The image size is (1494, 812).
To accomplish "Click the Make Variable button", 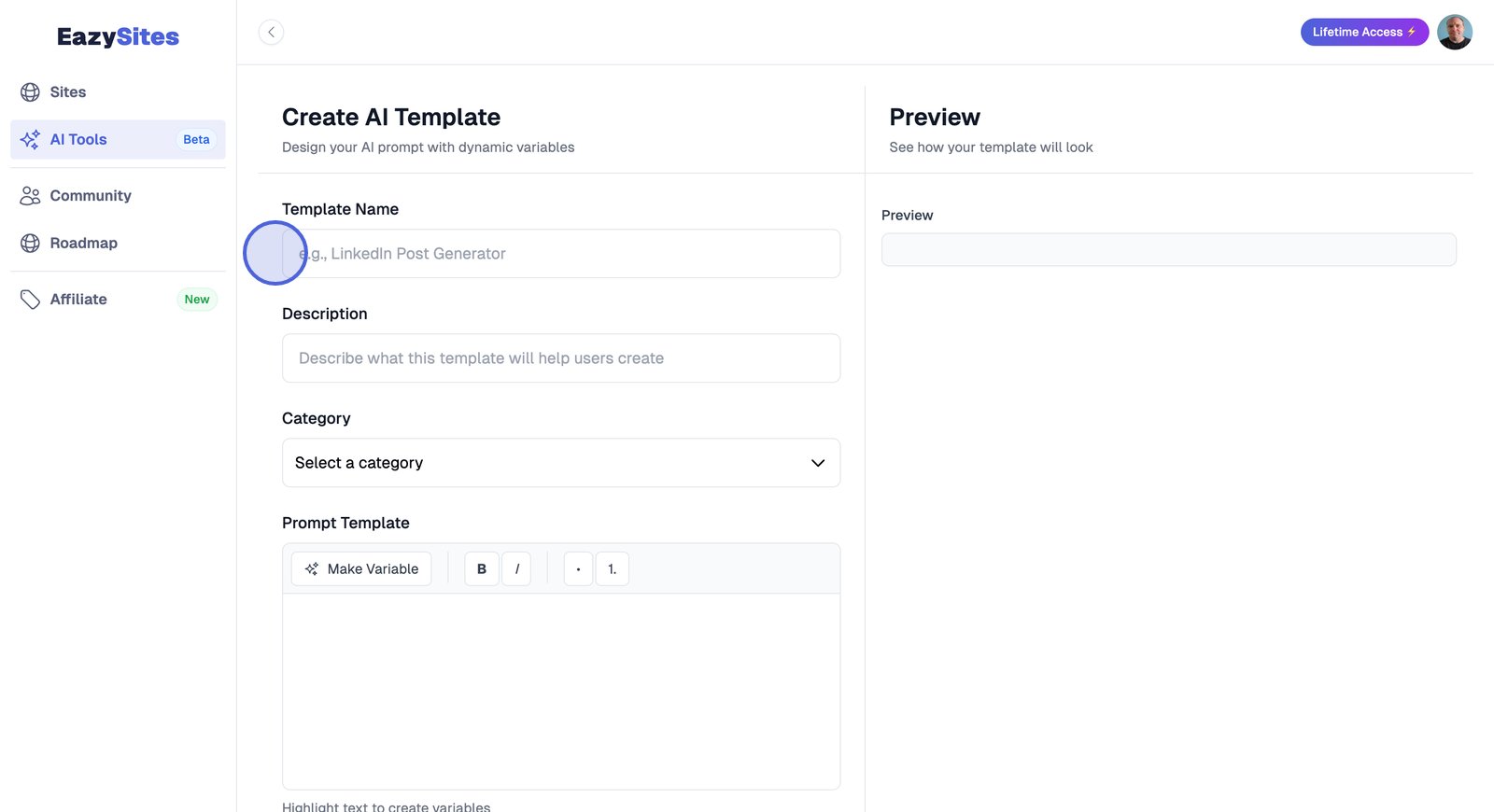I will tap(361, 569).
